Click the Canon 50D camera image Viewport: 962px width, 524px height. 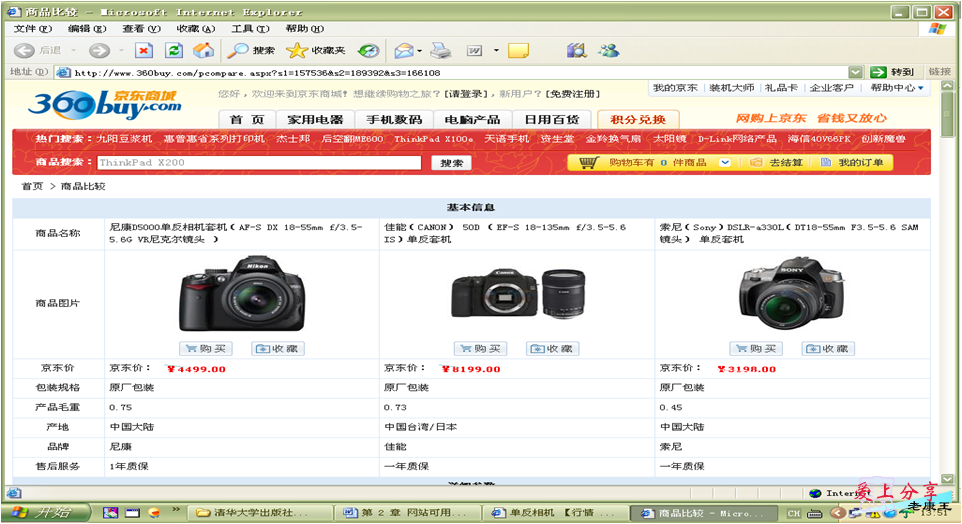518,294
